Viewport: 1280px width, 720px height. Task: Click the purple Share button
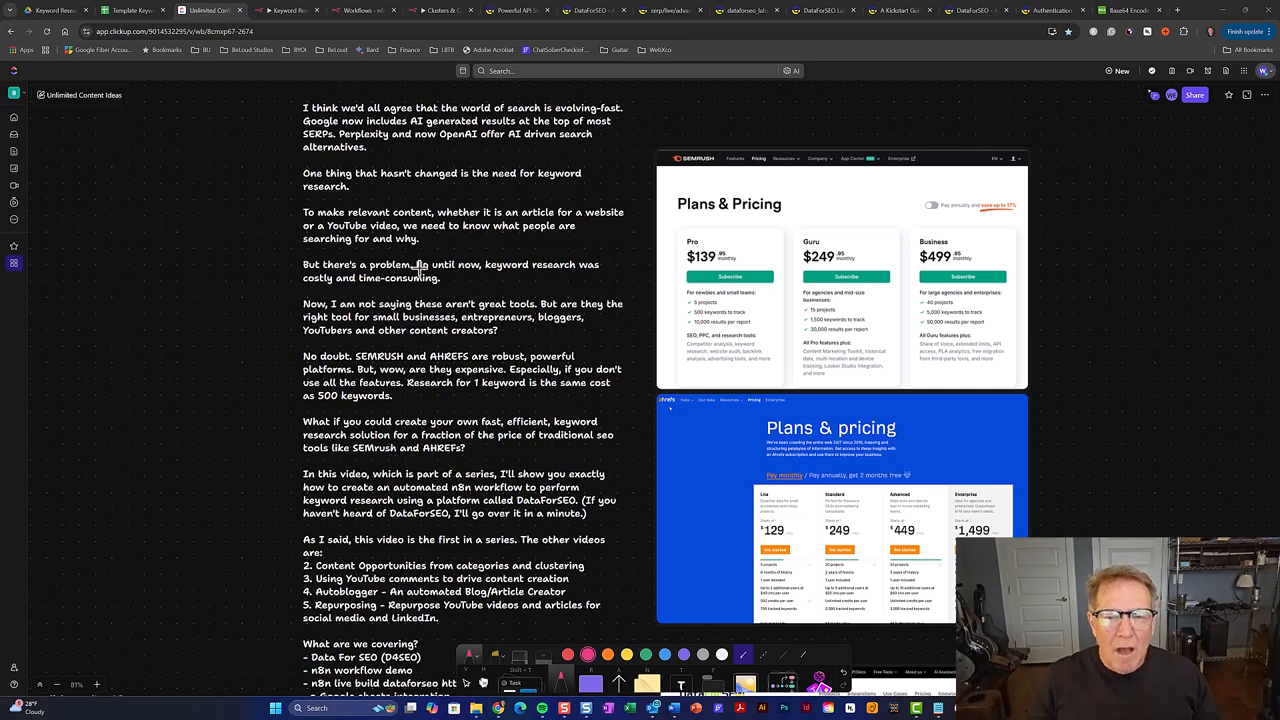click(x=1195, y=94)
